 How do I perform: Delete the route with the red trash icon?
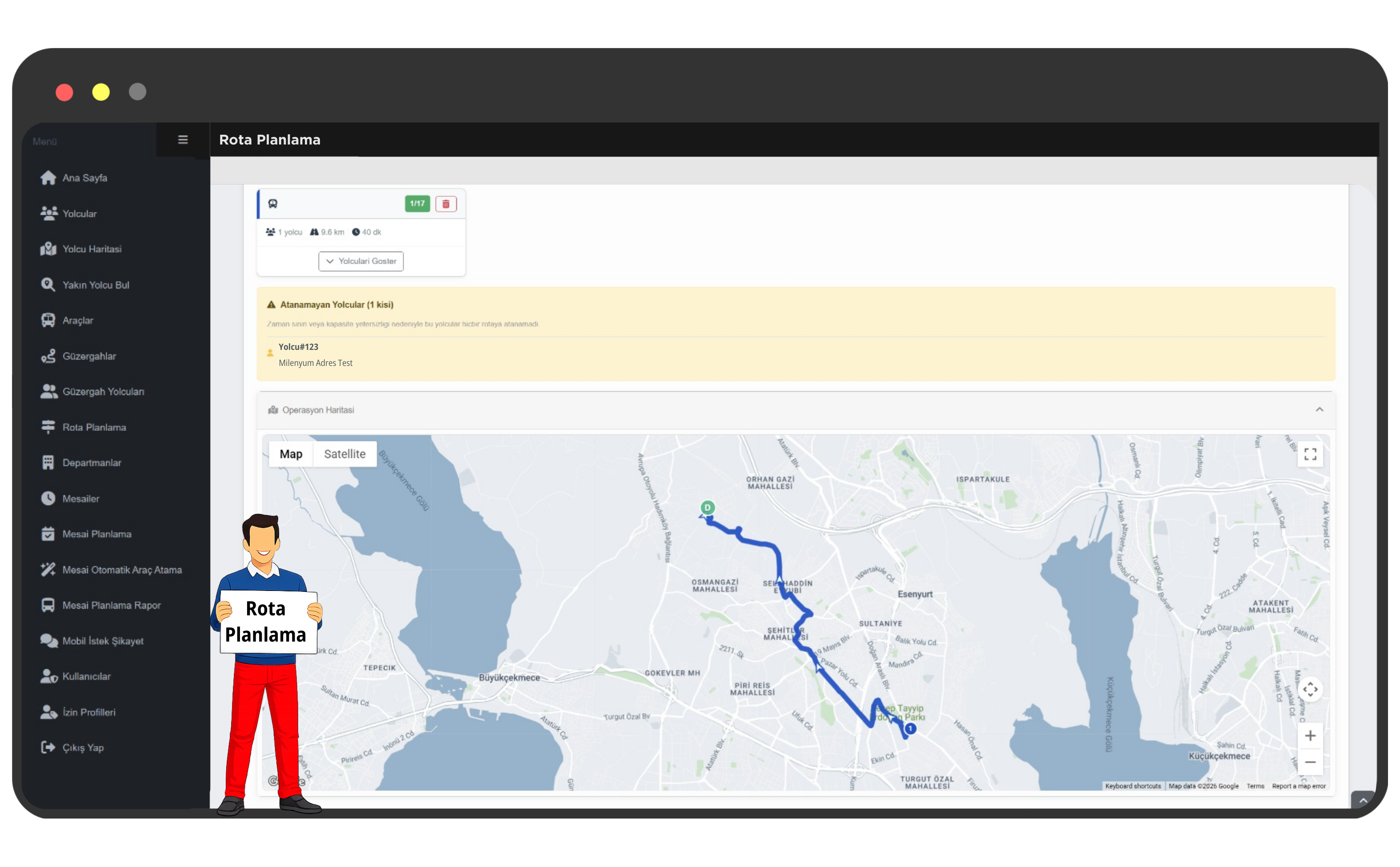445,204
